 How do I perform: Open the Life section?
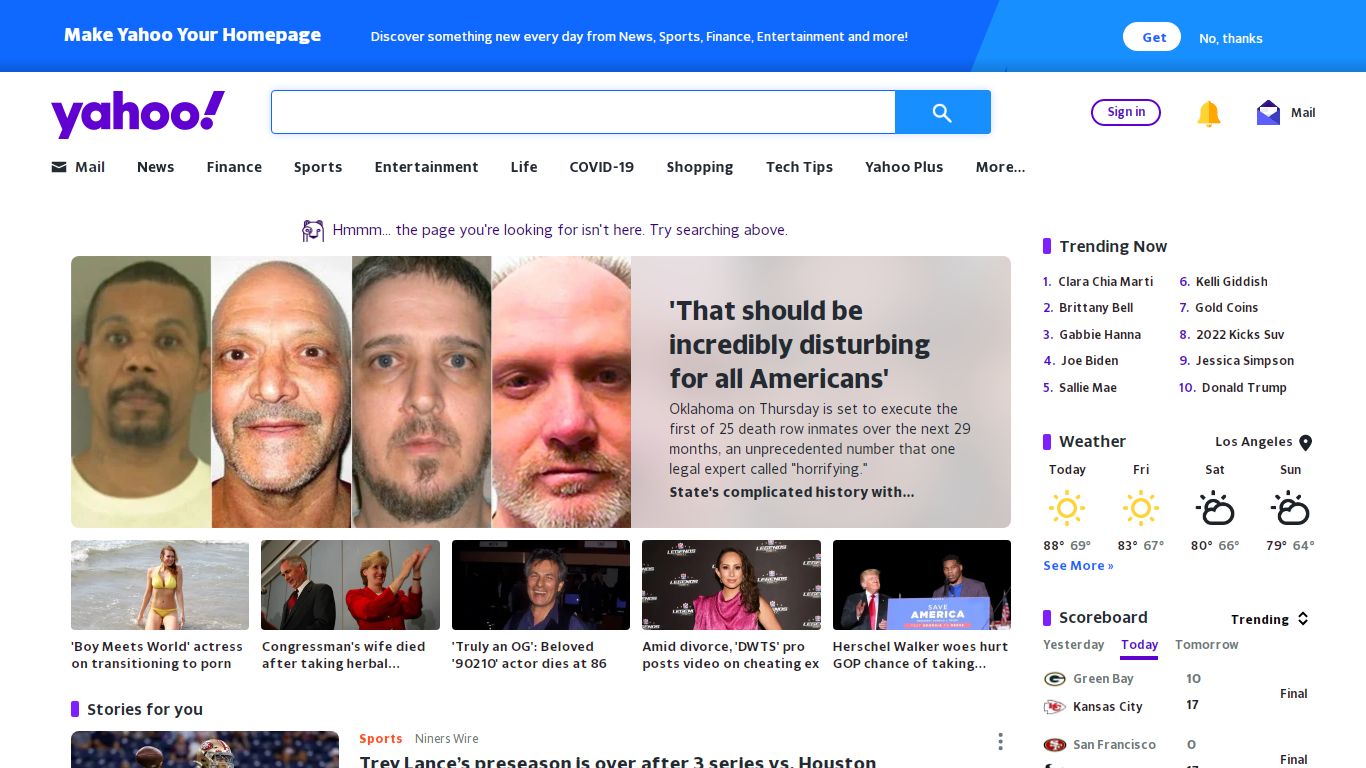[524, 167]
